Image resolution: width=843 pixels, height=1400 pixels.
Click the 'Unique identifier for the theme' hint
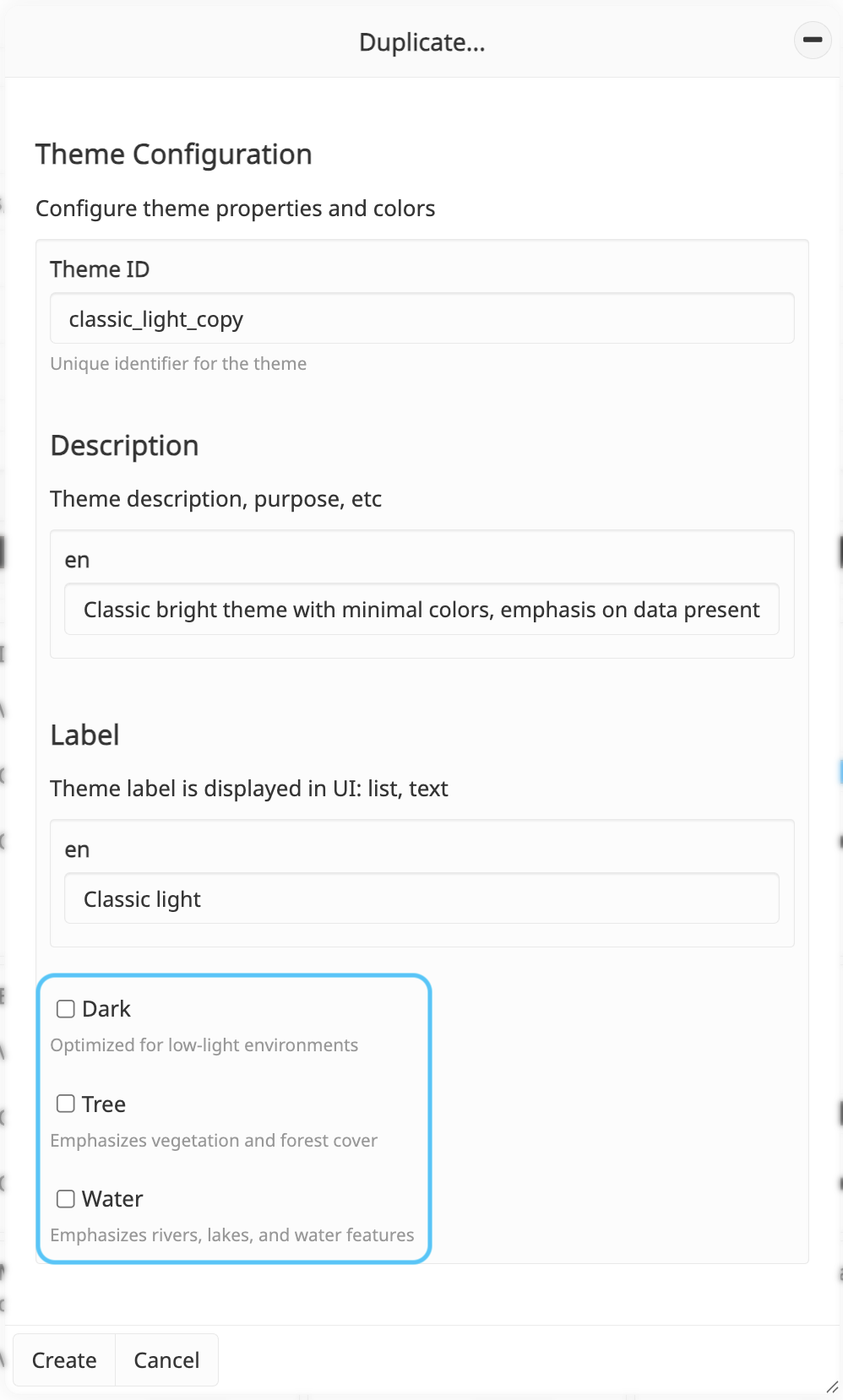178,364
